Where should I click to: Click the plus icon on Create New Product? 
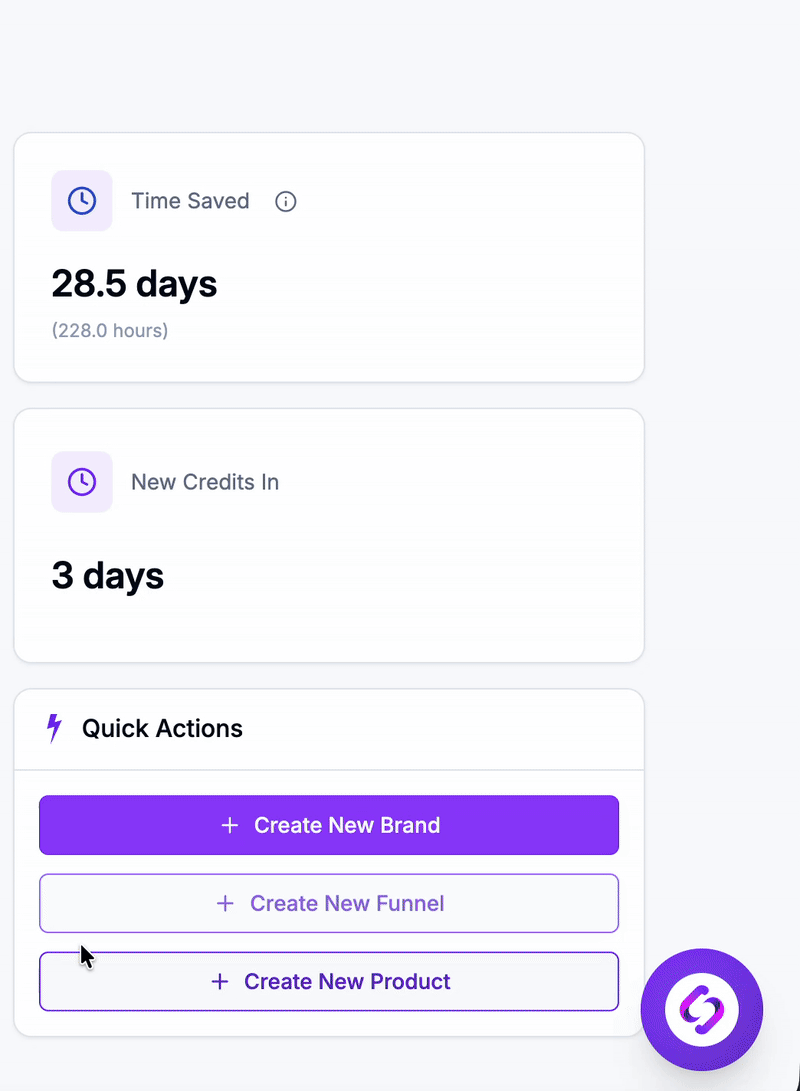[220, 981]
